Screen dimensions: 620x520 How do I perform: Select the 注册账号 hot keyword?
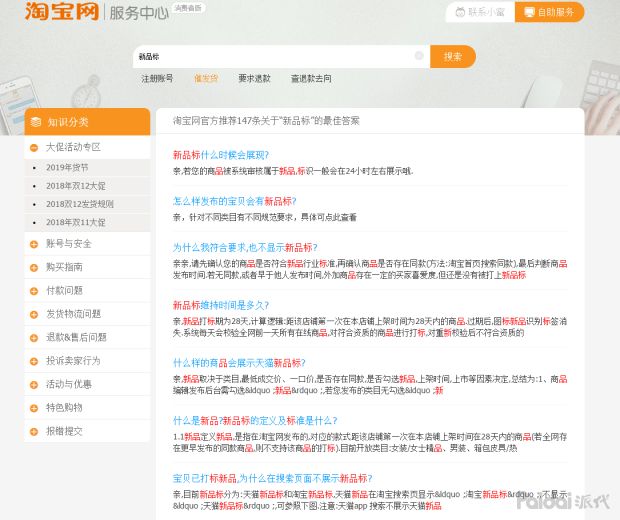pos(157,78)
